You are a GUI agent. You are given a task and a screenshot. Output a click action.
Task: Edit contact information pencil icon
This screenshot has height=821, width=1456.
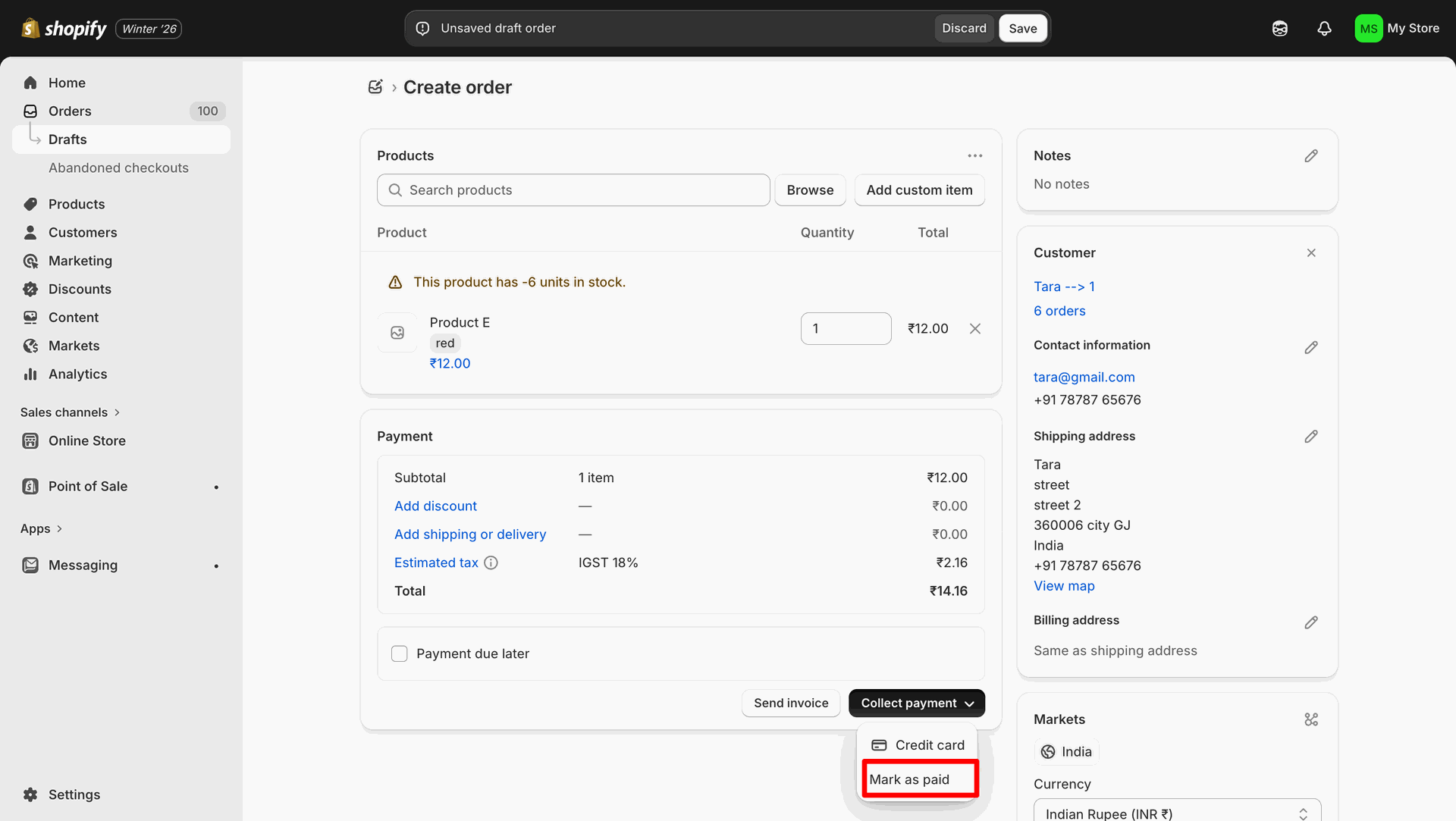[1311, 347]
